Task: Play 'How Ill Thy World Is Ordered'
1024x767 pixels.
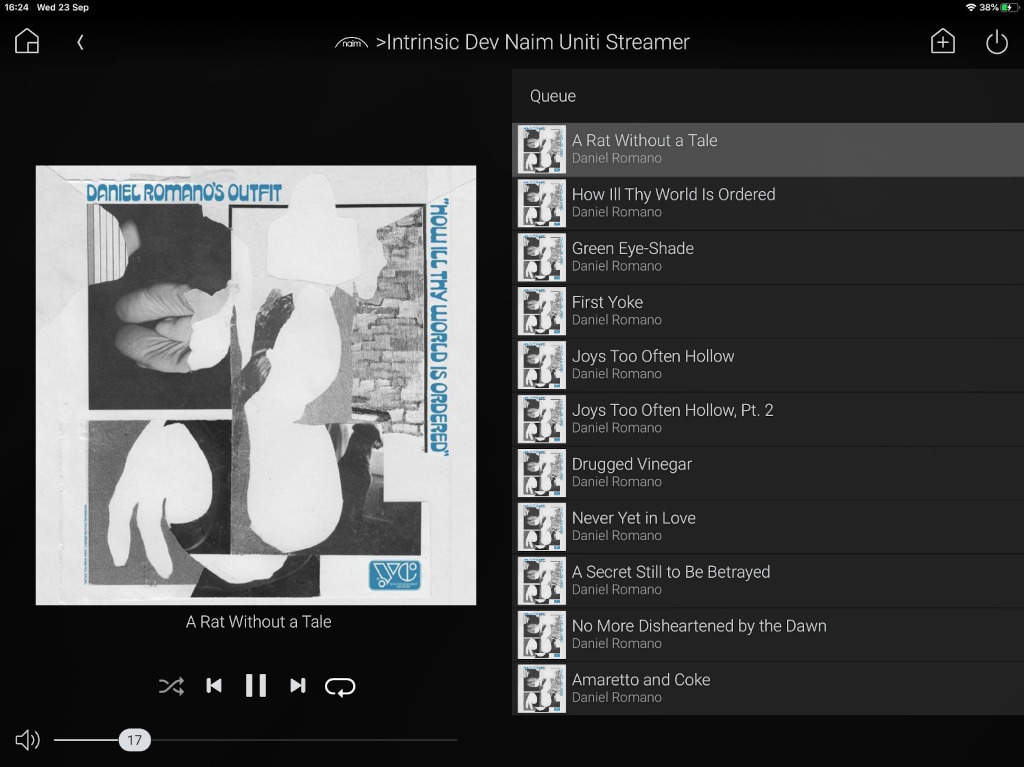Action: pyautogui.click(x=768, y=203)
